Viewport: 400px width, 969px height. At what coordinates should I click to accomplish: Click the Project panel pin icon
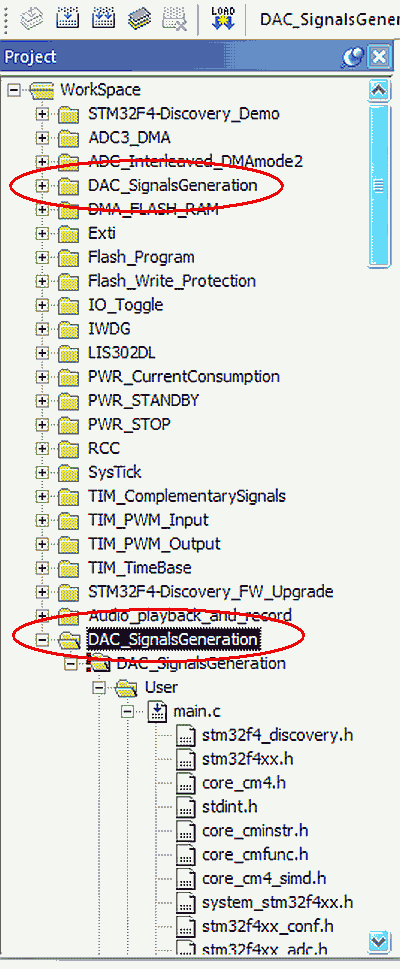point(354,57)
